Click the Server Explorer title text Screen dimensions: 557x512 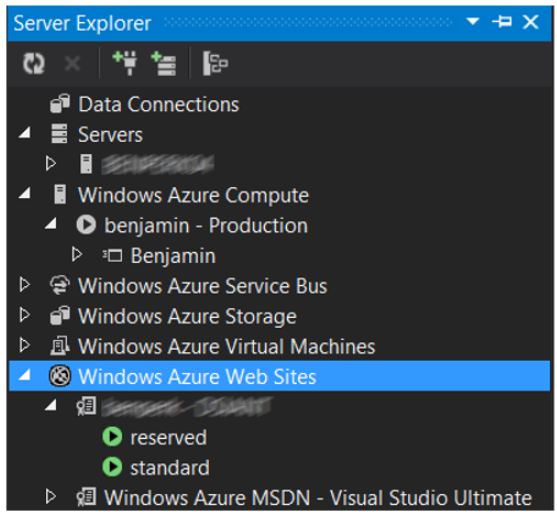coord(82,23)
